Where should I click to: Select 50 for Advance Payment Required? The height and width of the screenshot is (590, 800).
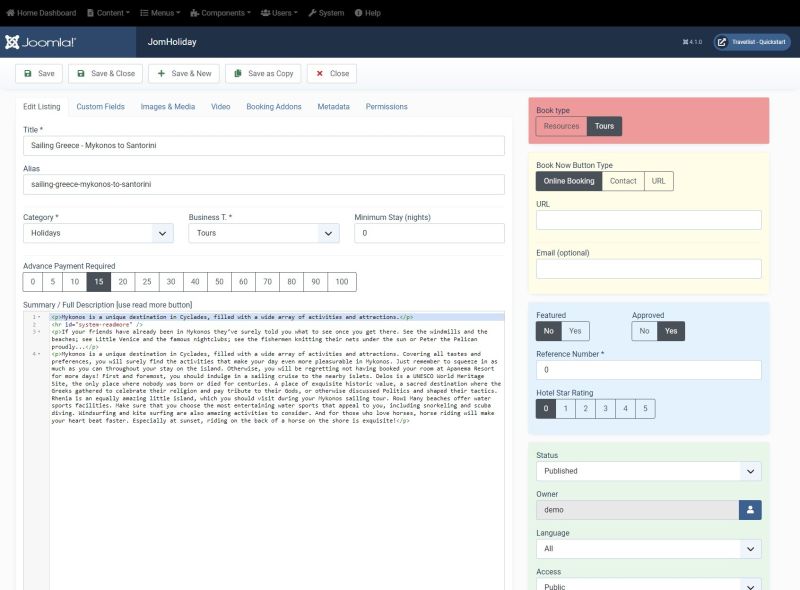point(219,282)
